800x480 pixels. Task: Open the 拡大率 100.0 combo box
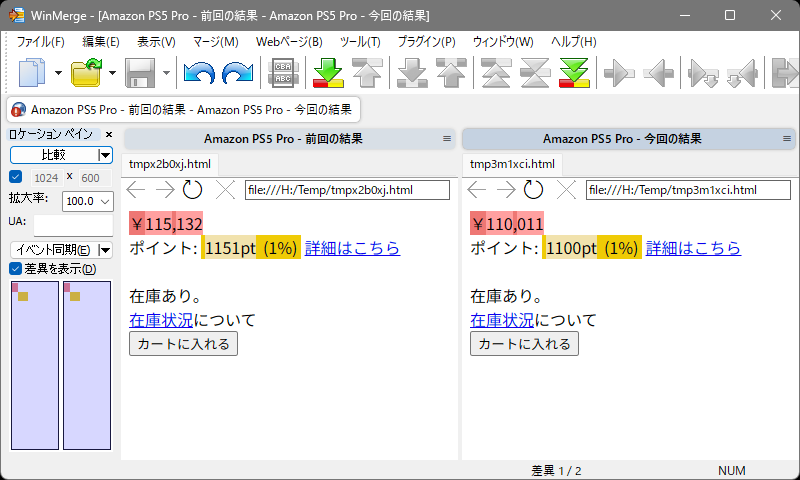tap(87, 201)
